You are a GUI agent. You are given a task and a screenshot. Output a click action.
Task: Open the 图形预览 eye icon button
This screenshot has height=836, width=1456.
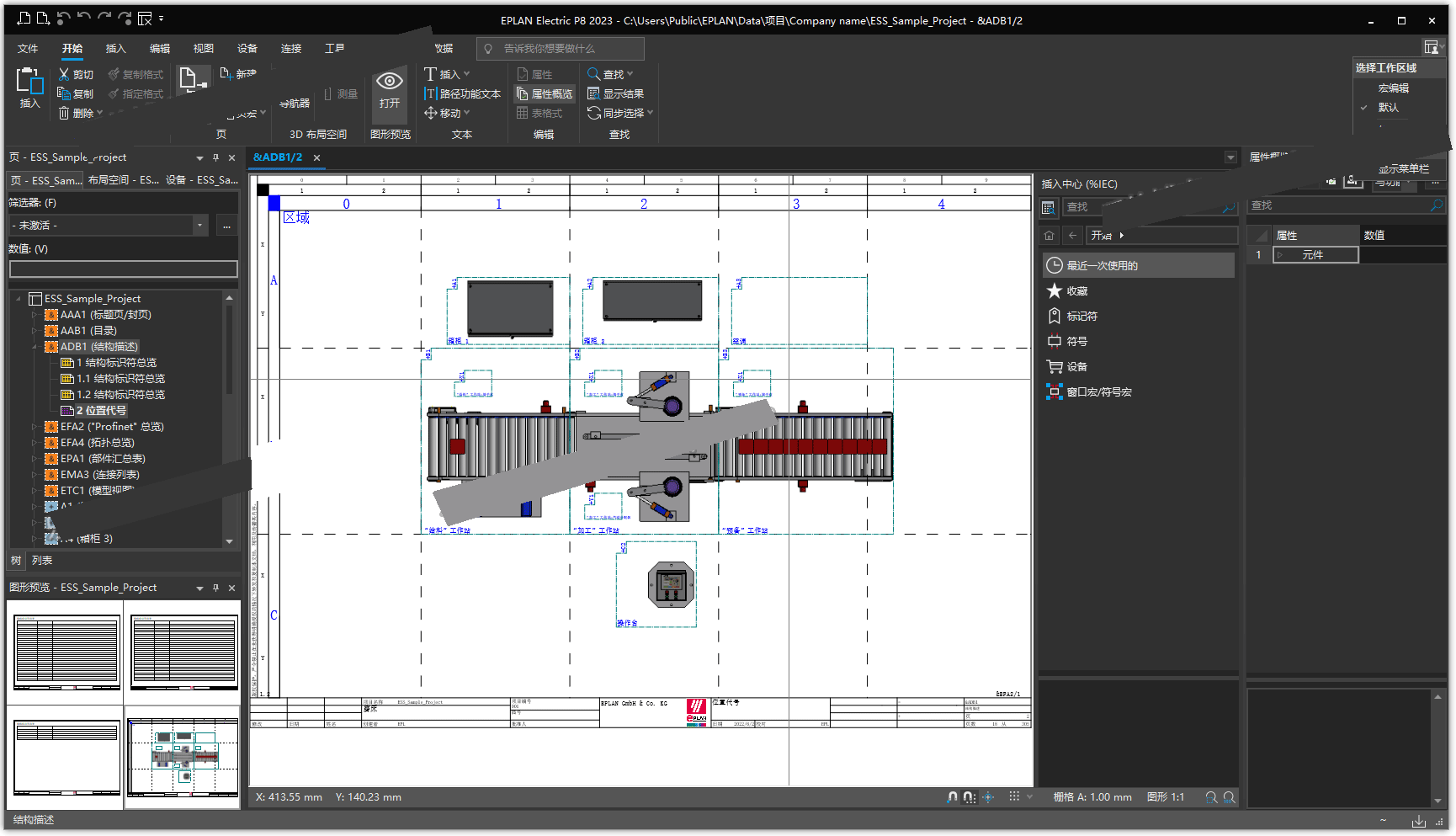tap(389, 82)
